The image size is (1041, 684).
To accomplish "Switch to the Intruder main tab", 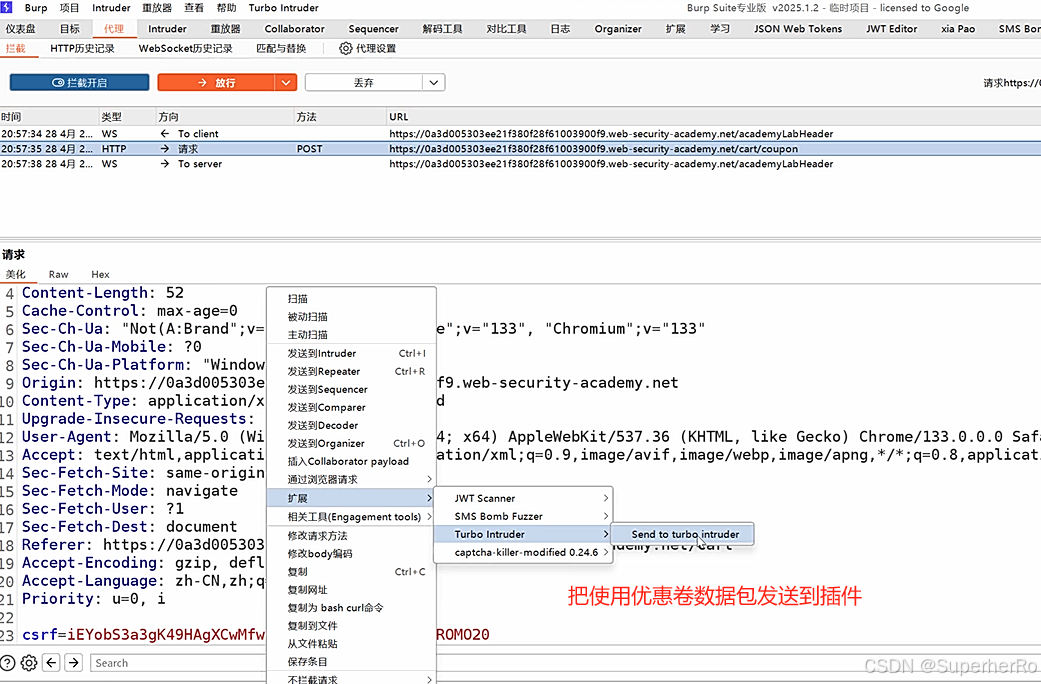I will (x=167, y=29).
